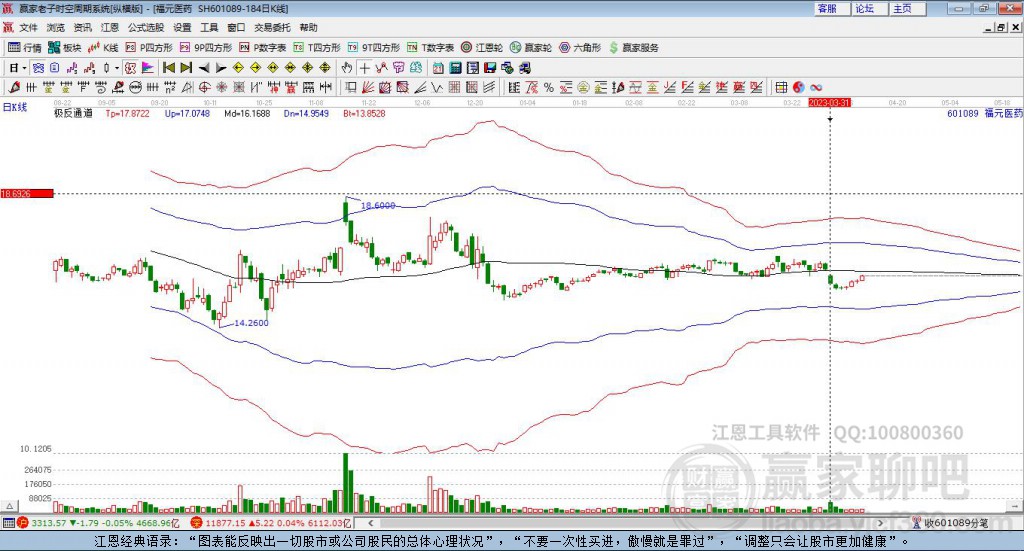Viewport: 1024px width, 551px height.
Task: Click the yin-yang icon
Action: (x=798, y=87)
